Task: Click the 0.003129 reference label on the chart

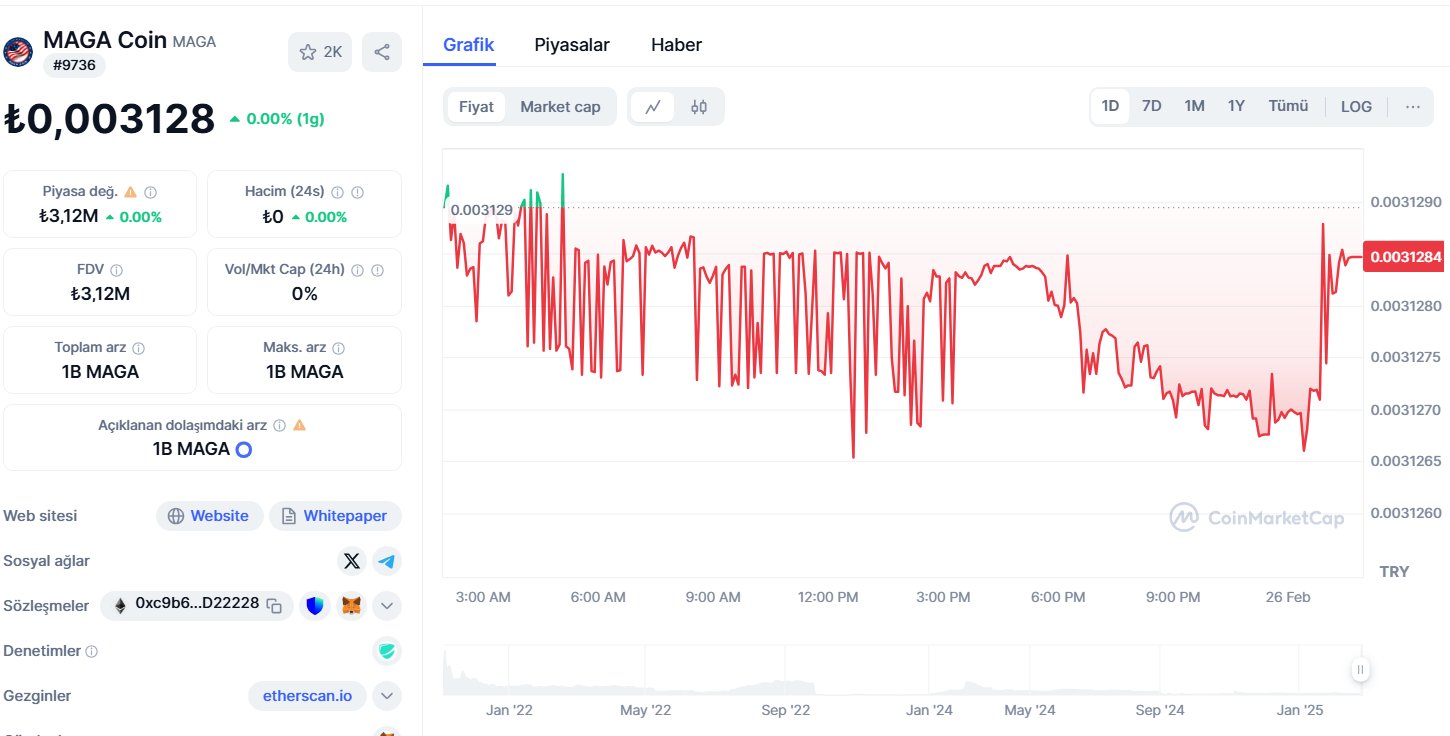Action: tap(481, 210)
